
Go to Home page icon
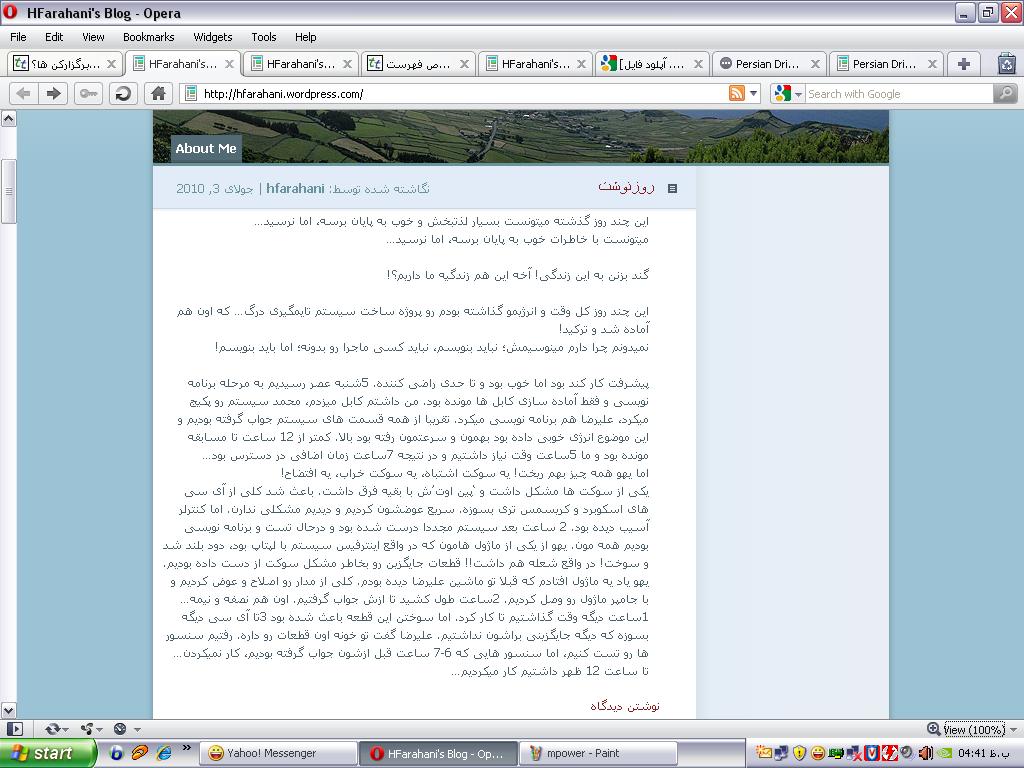[x=157, y=93]
